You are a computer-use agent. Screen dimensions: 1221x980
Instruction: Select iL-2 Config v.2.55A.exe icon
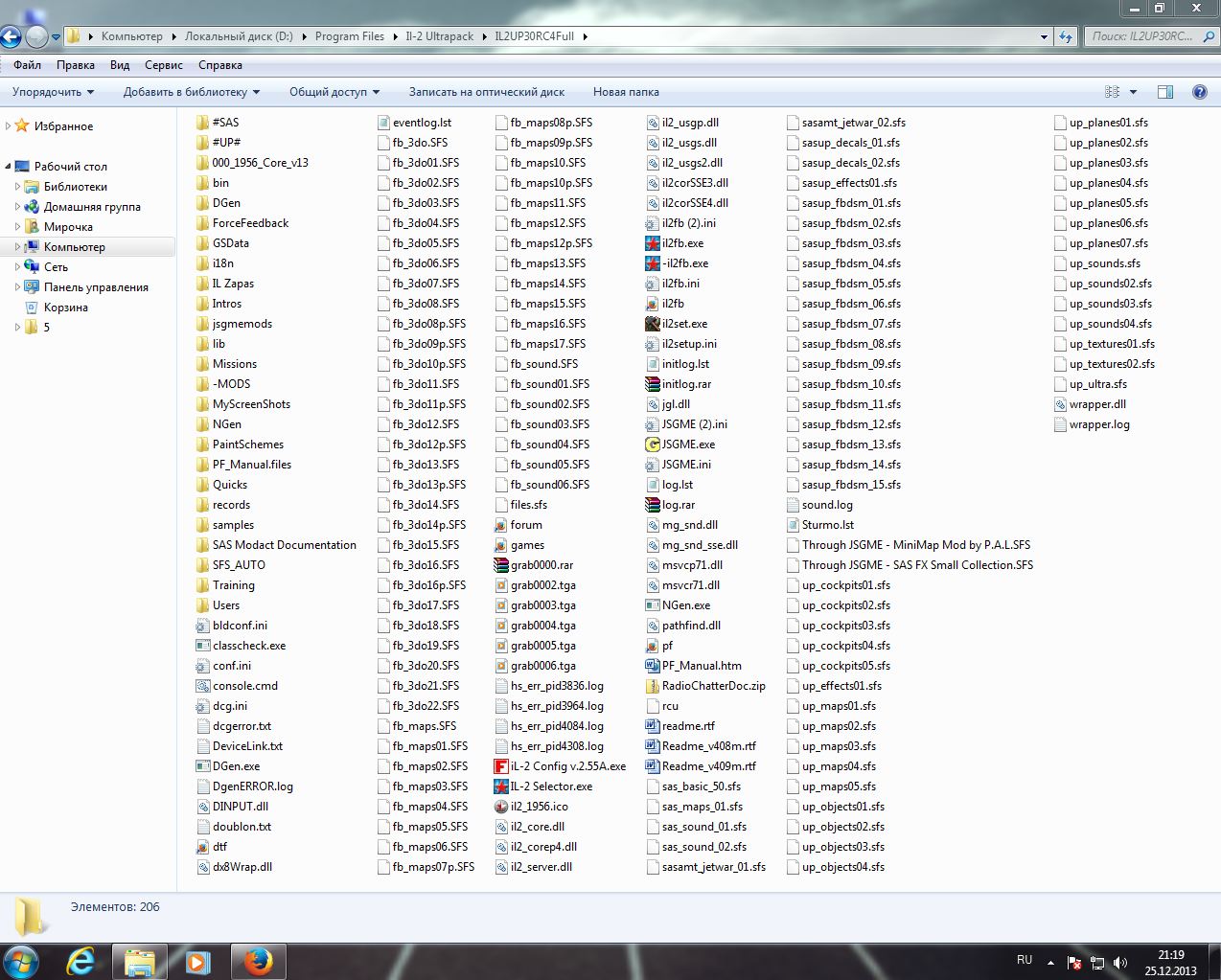(x=500, y=766)
